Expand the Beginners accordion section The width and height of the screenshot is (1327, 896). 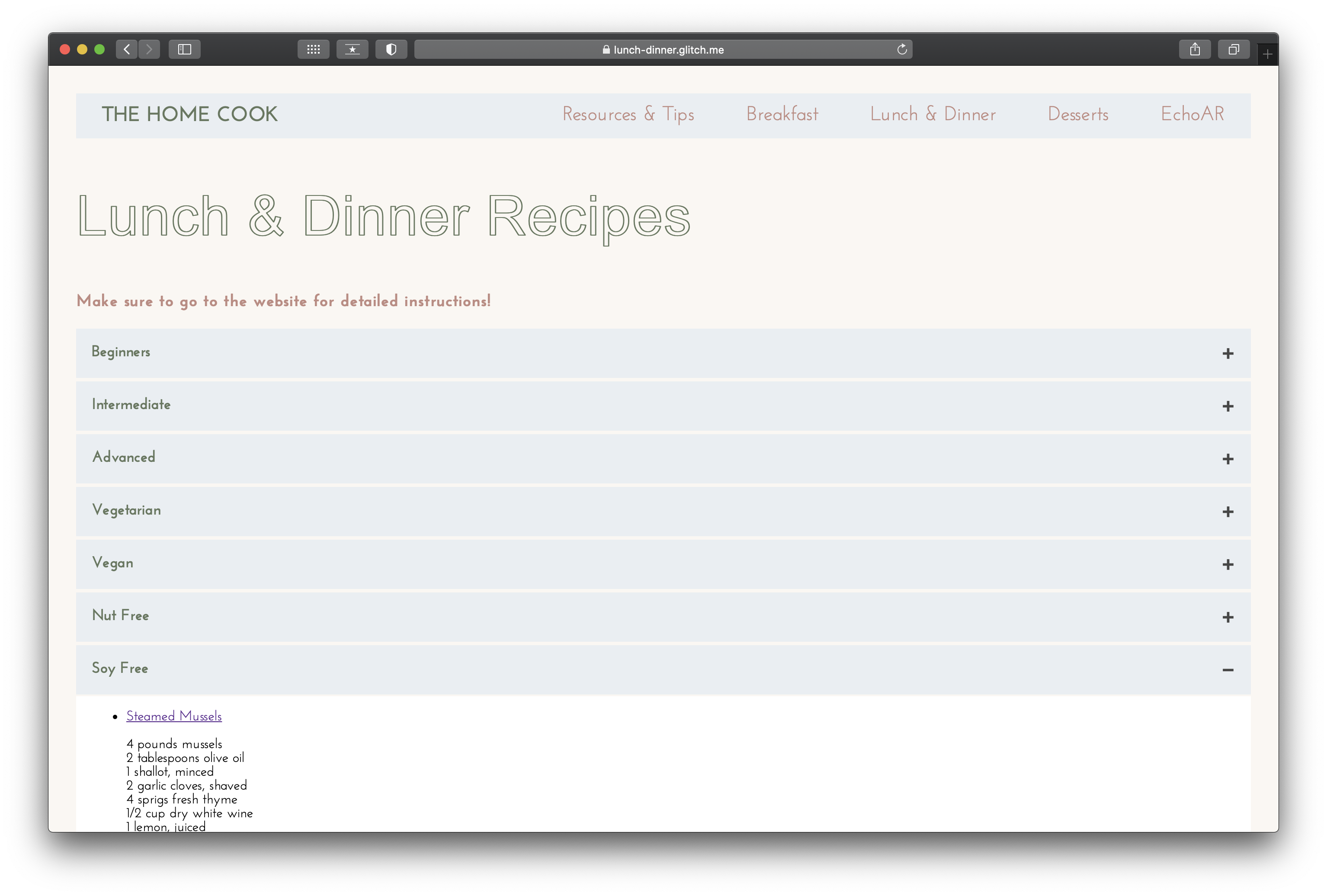[1228, 353]
